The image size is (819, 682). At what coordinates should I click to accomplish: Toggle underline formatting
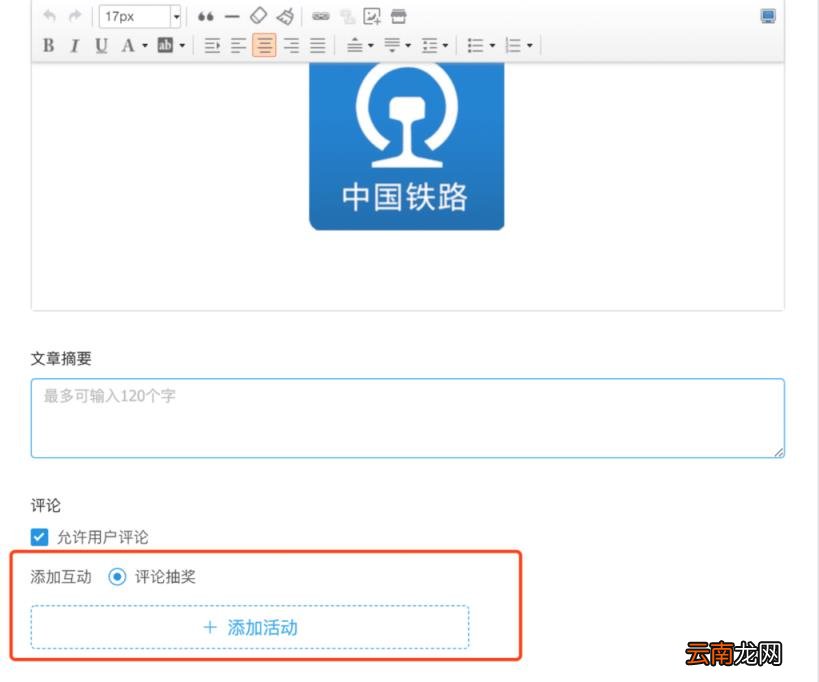pyautogui.click(x=101, y=45)
